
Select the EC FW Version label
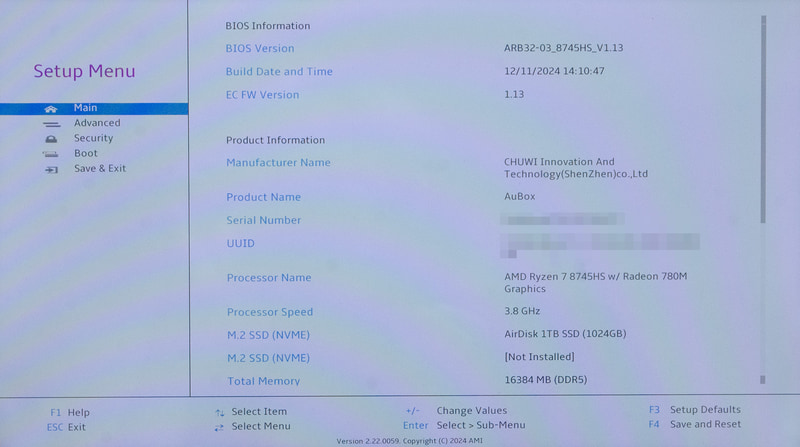click(262, 95)
